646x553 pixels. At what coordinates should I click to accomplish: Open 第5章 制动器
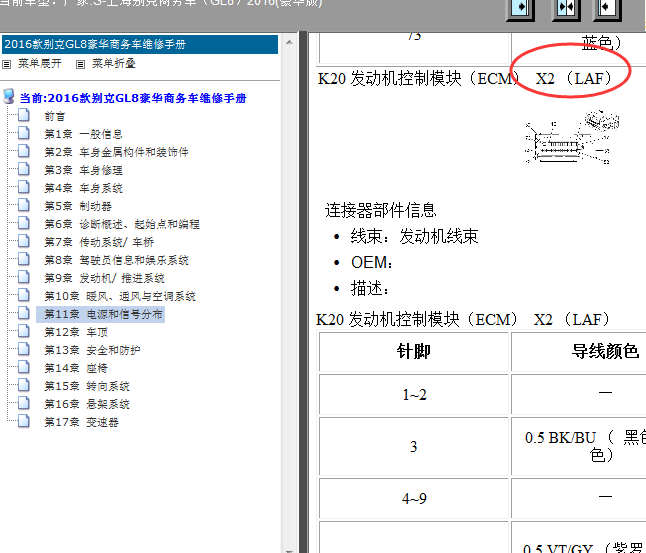pyautogui.click(x=78, y=206)
